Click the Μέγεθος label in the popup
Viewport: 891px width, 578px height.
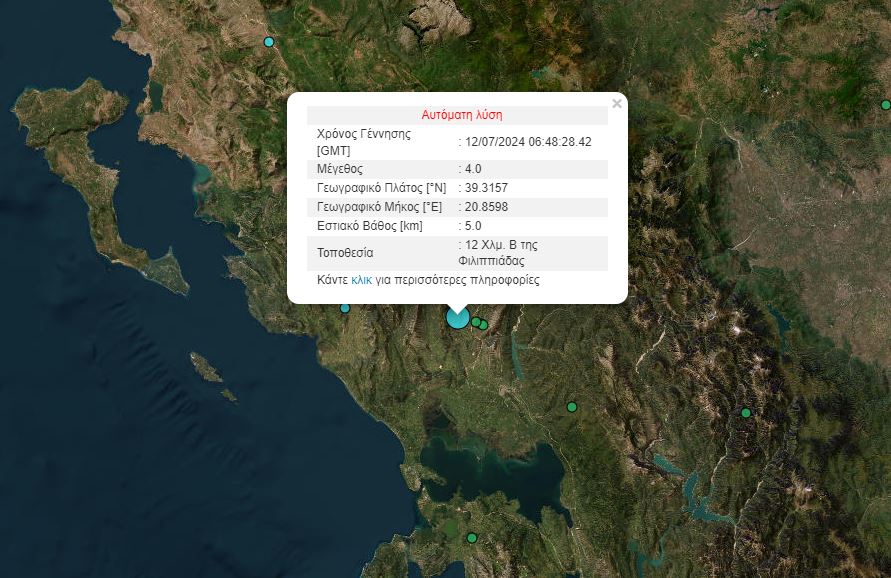pyautogui.click(x=340, y=168)
